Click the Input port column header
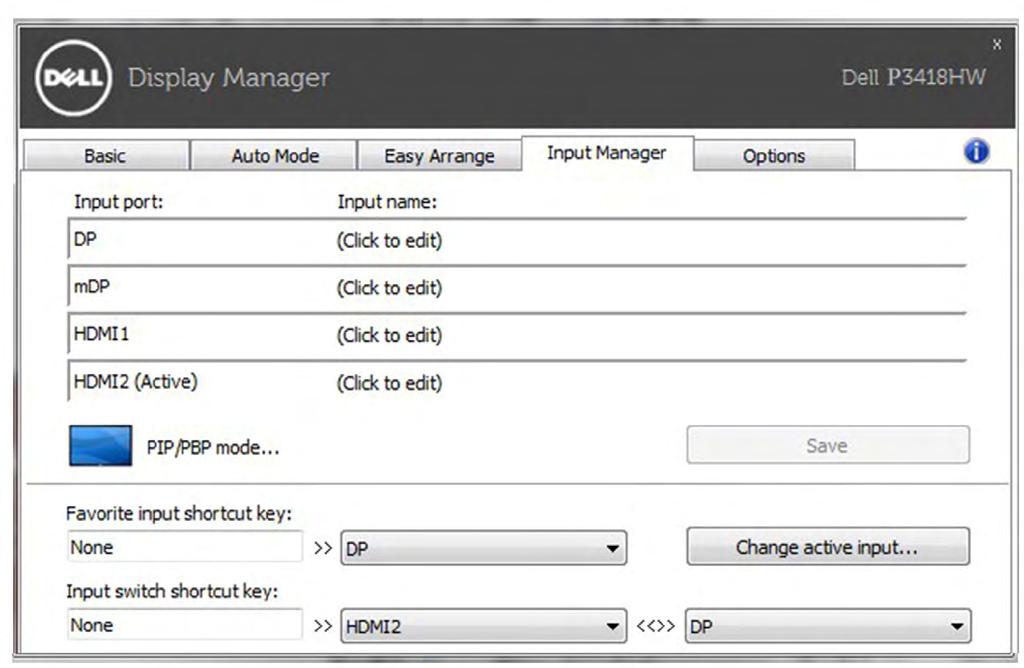The image size is (1024, 668). [118, 202]
